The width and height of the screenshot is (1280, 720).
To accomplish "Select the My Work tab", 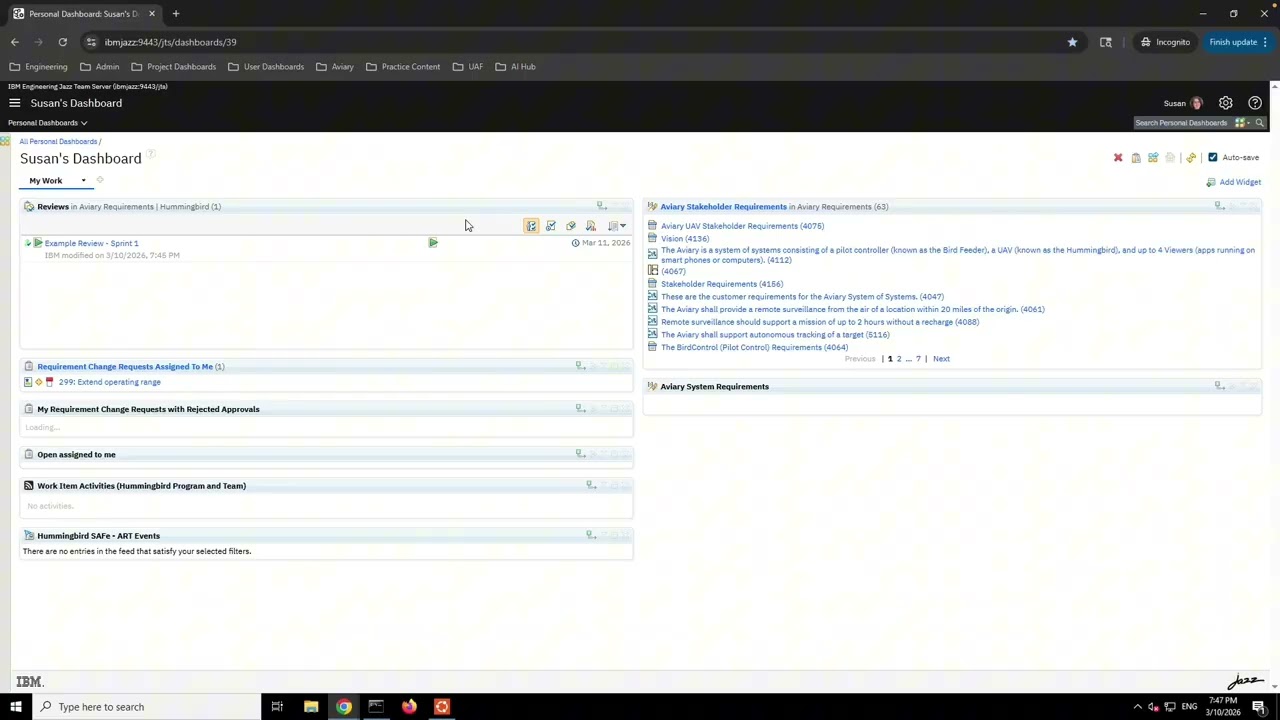I will (x=46, y=180).
